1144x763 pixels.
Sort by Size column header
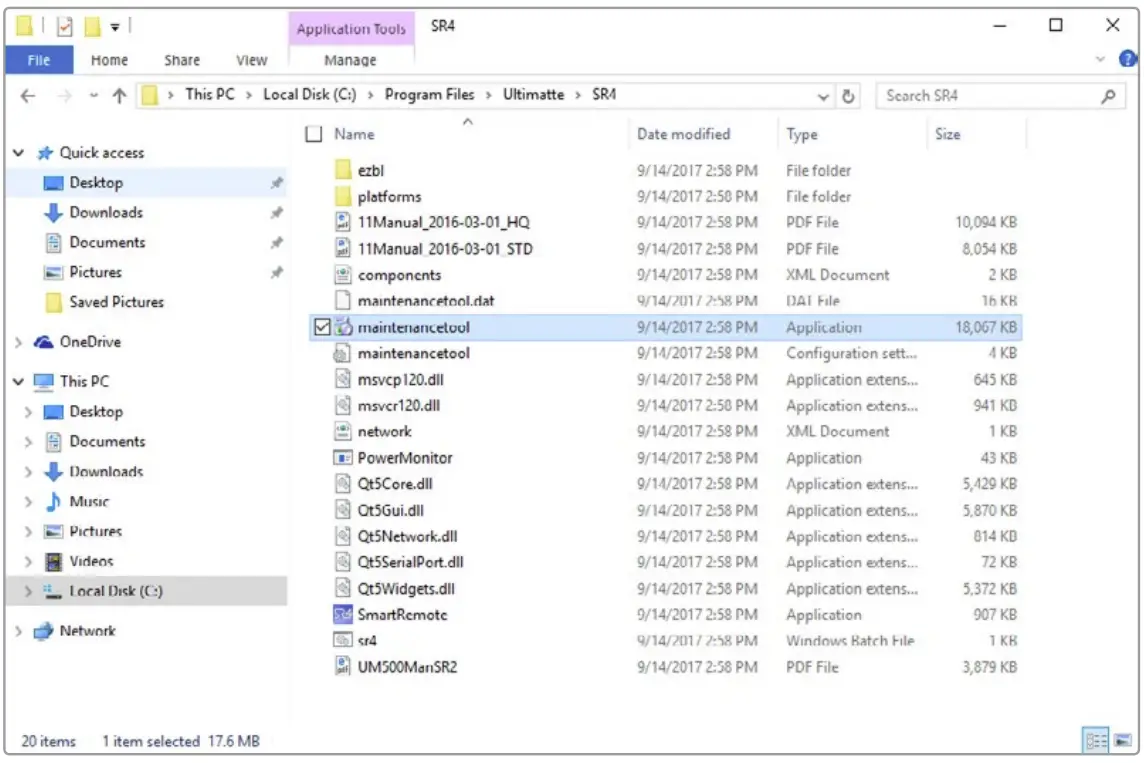point(948,134)
